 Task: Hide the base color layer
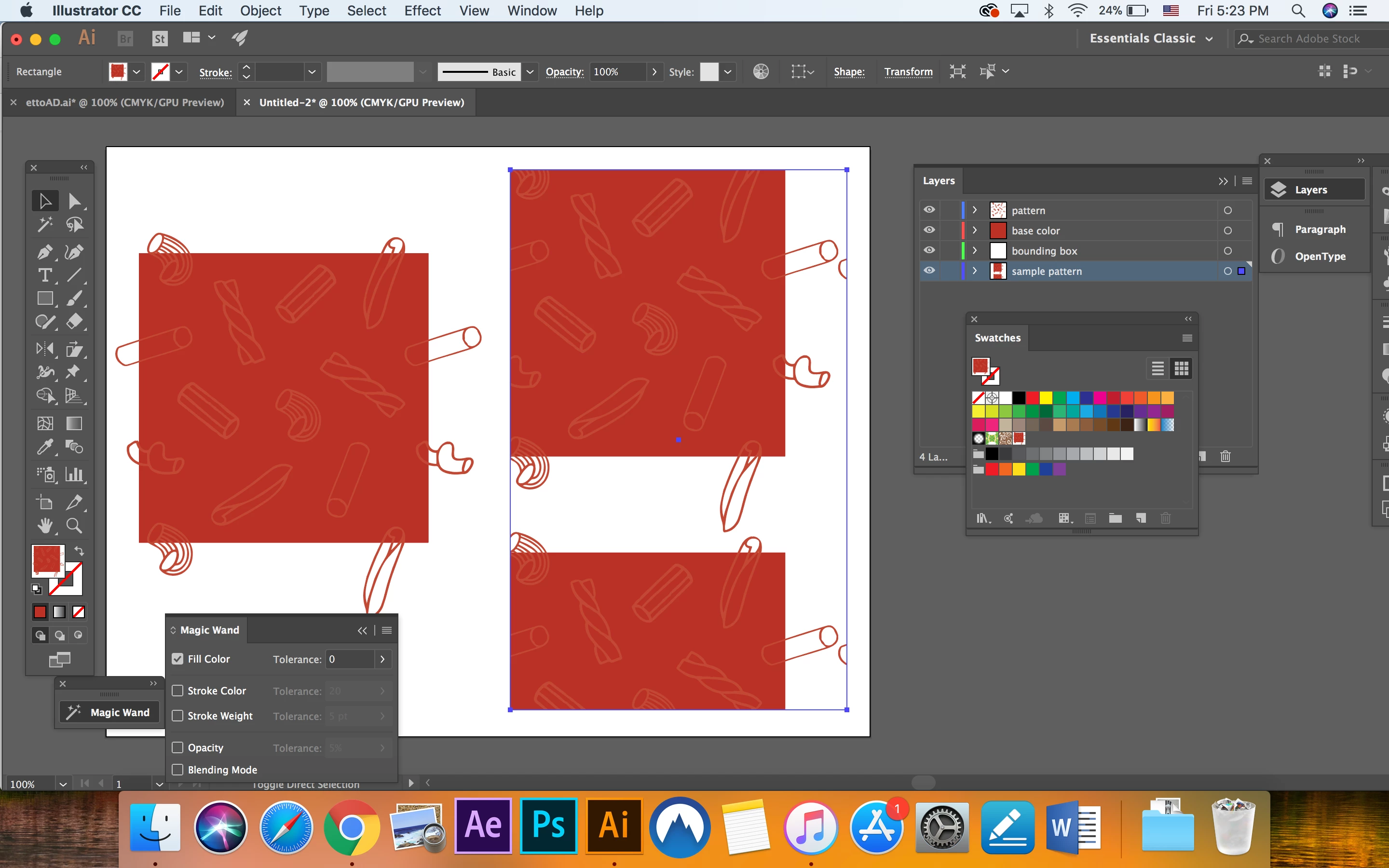(929, 230)
